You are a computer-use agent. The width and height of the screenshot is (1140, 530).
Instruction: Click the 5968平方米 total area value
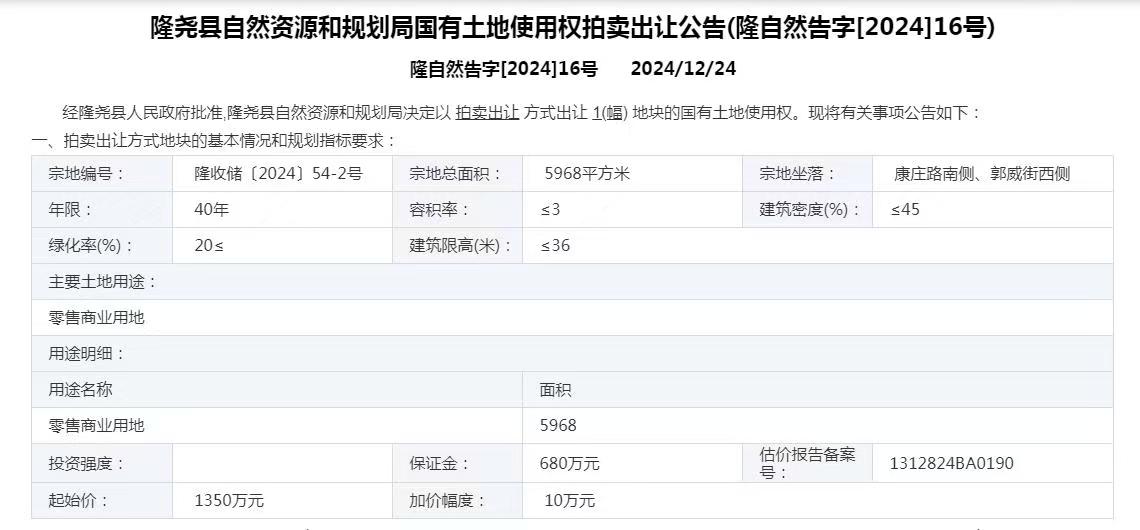[586, 174]
